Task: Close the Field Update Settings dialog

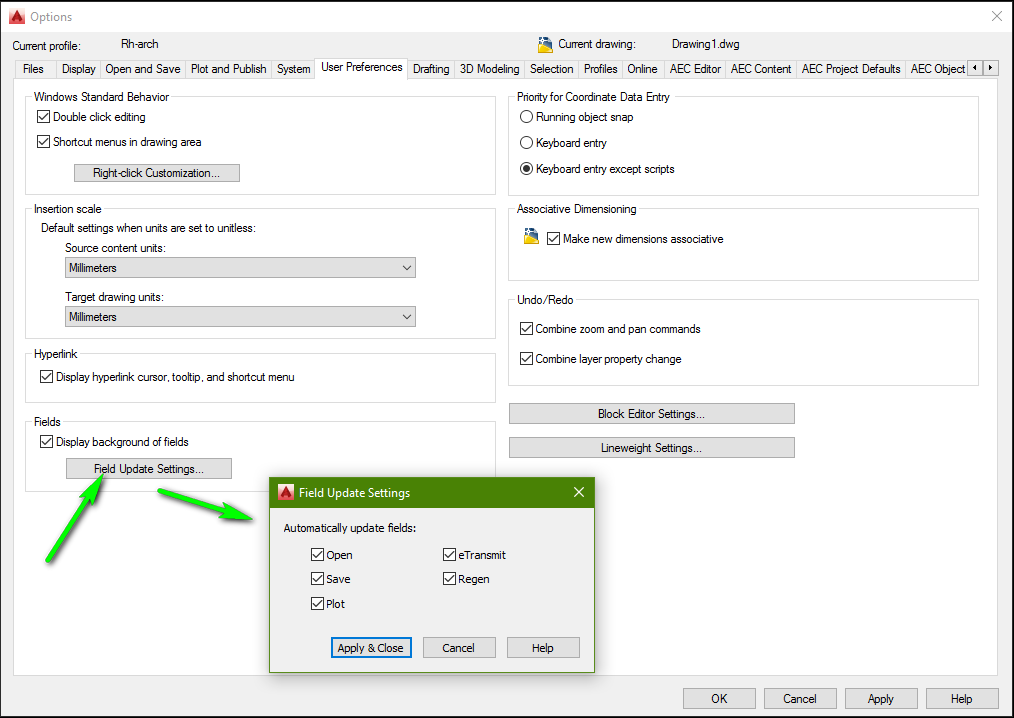Action: click(579, 492)
